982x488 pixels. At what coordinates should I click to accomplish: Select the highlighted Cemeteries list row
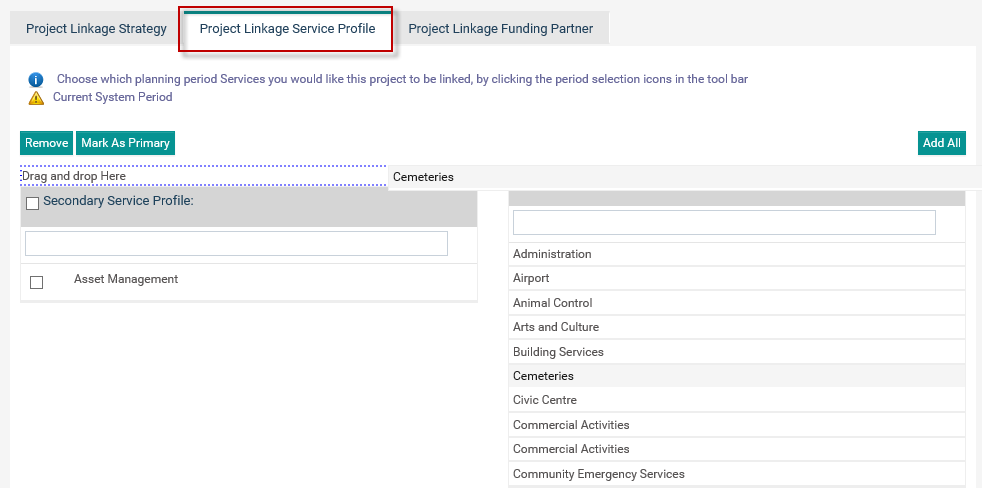click(x=736, y=376)
